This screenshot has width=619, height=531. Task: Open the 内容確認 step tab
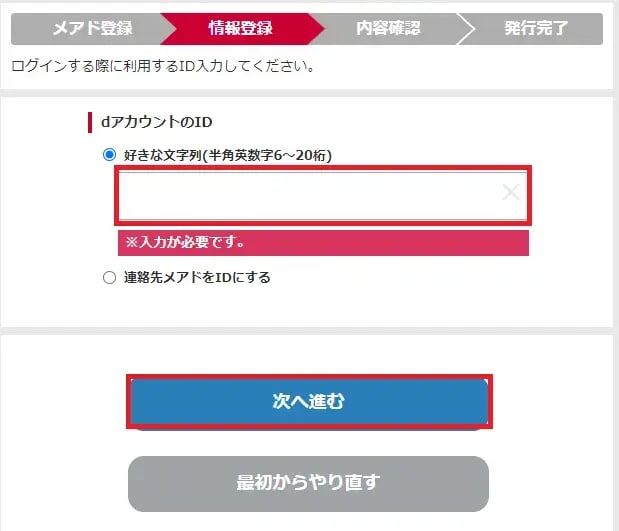click(388, 28)
